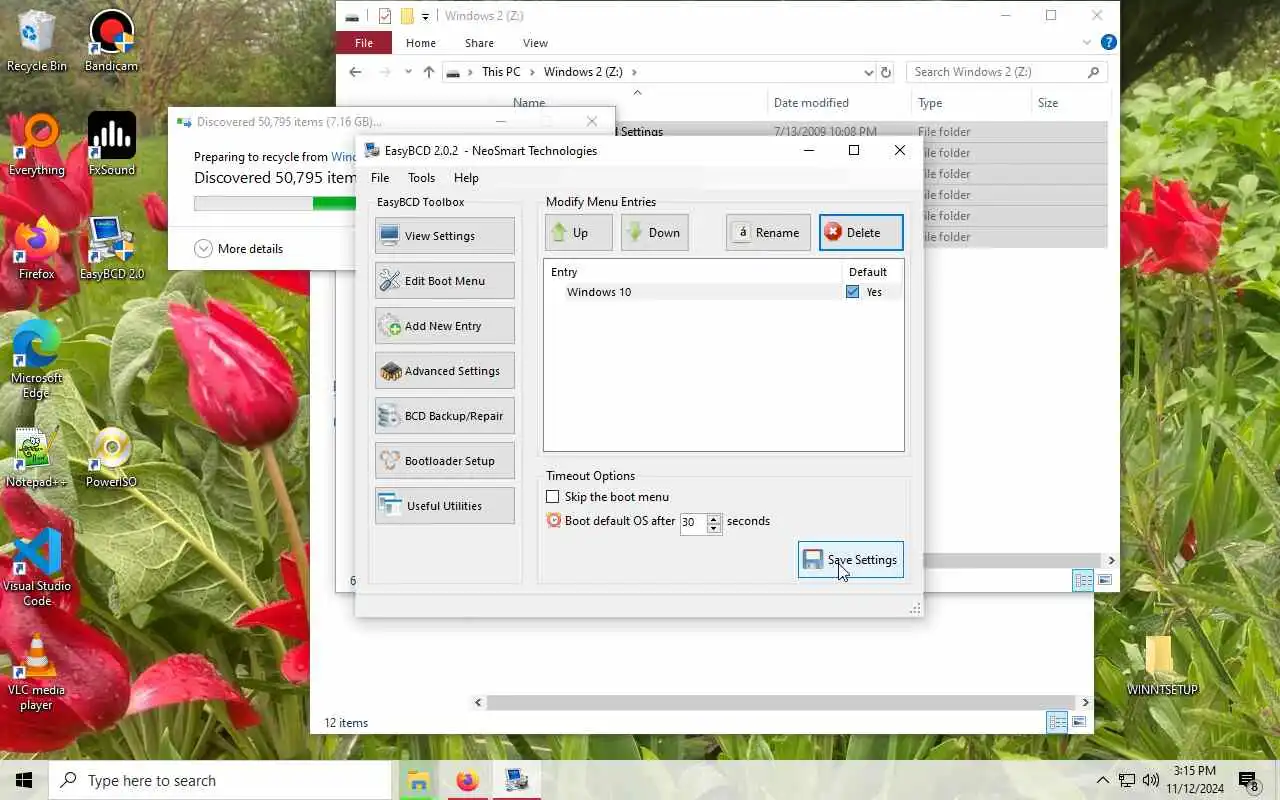Open BCD Backup/Repair section
This screenshot has width=1280, height=800.
[445, 416]
